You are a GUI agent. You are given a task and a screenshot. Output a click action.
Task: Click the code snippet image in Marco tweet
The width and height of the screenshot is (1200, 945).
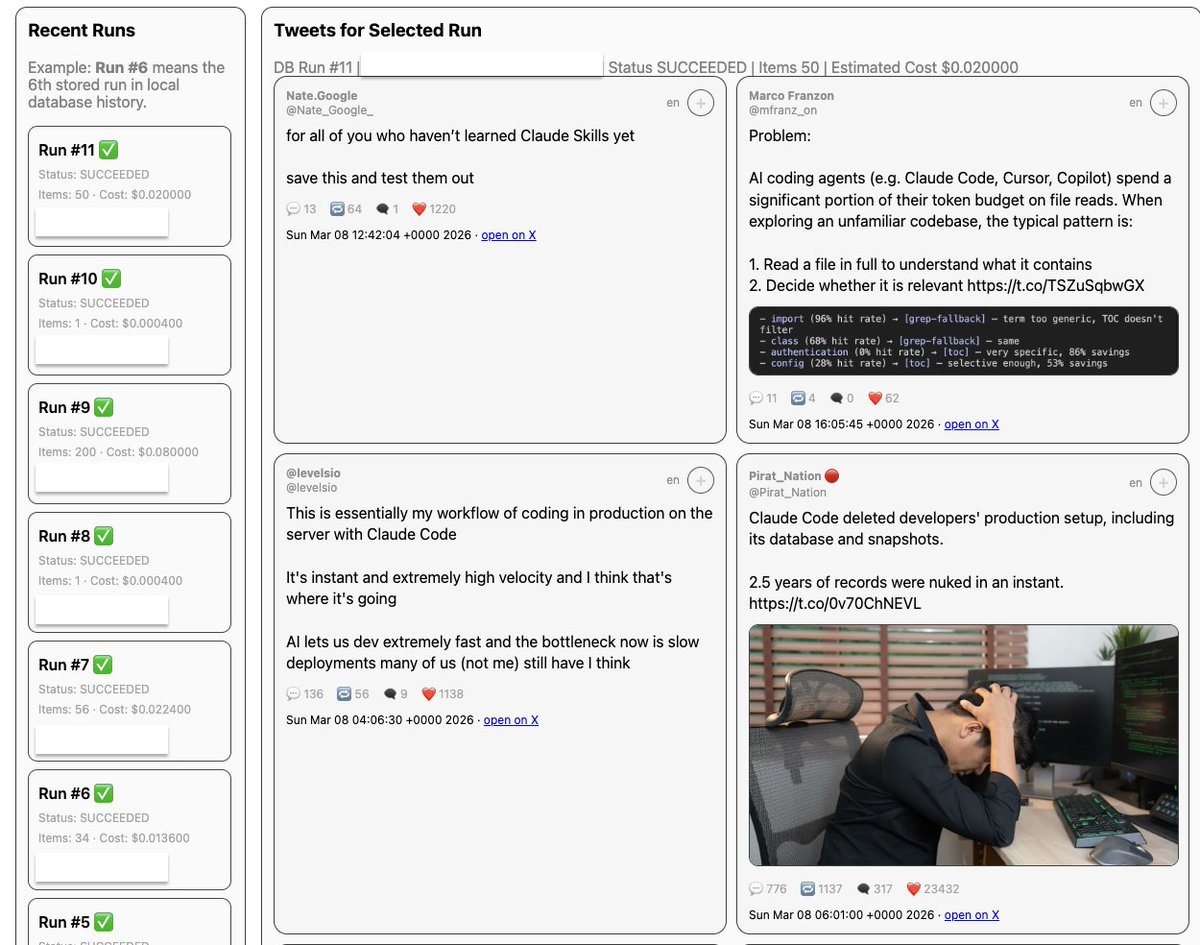click(x=963, y=341)
